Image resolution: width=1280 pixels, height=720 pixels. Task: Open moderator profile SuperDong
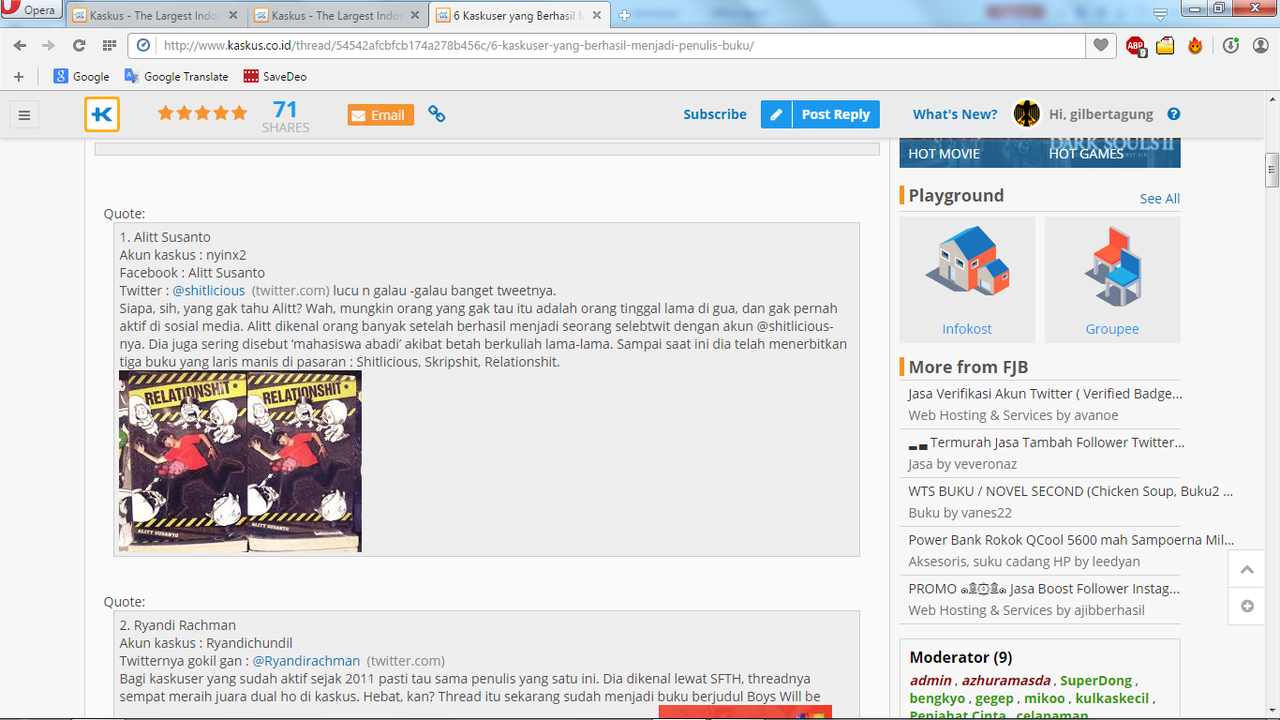pos(1096,680)
